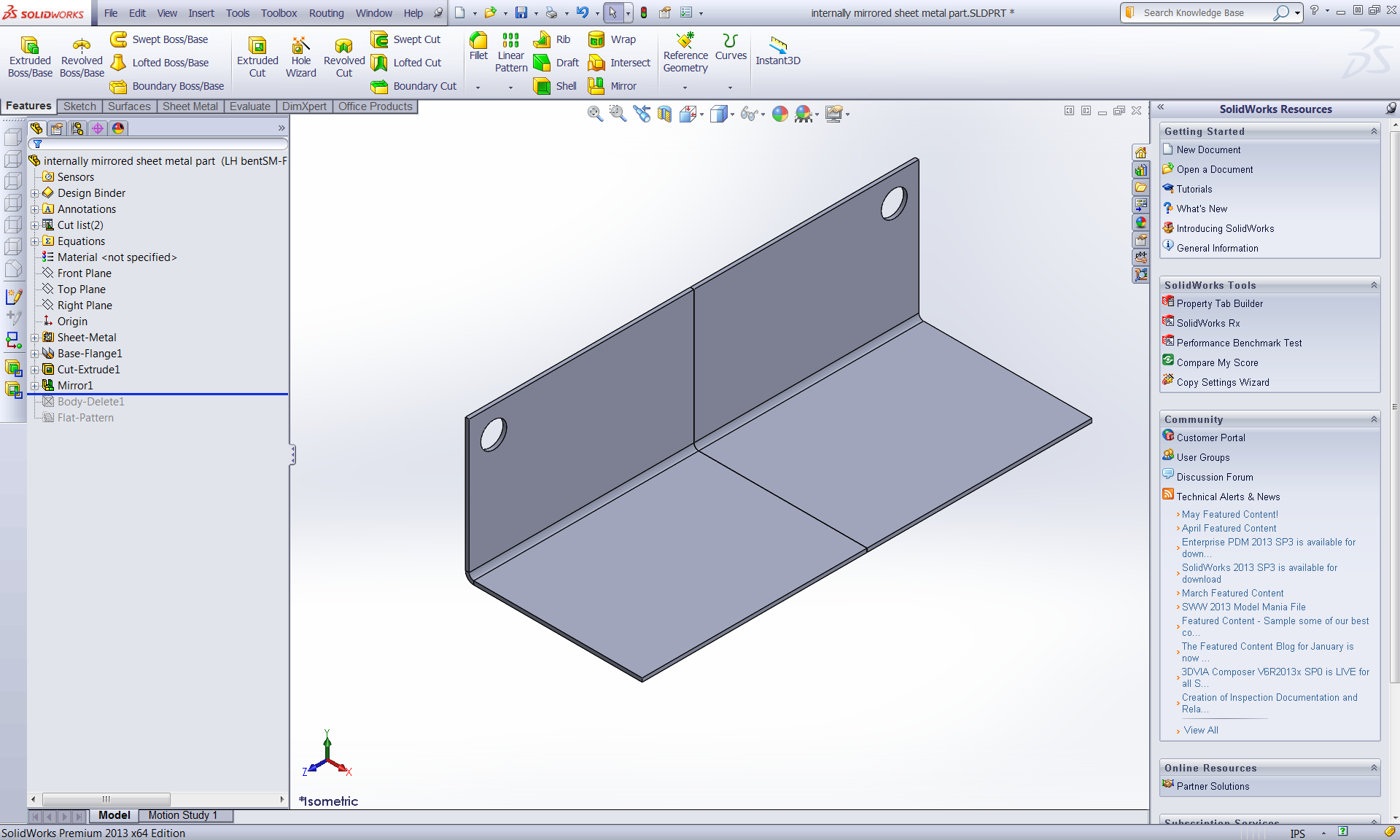Click the Draft tool
The width and height of the screenshot is (1400, 840).
pos(556,63)
